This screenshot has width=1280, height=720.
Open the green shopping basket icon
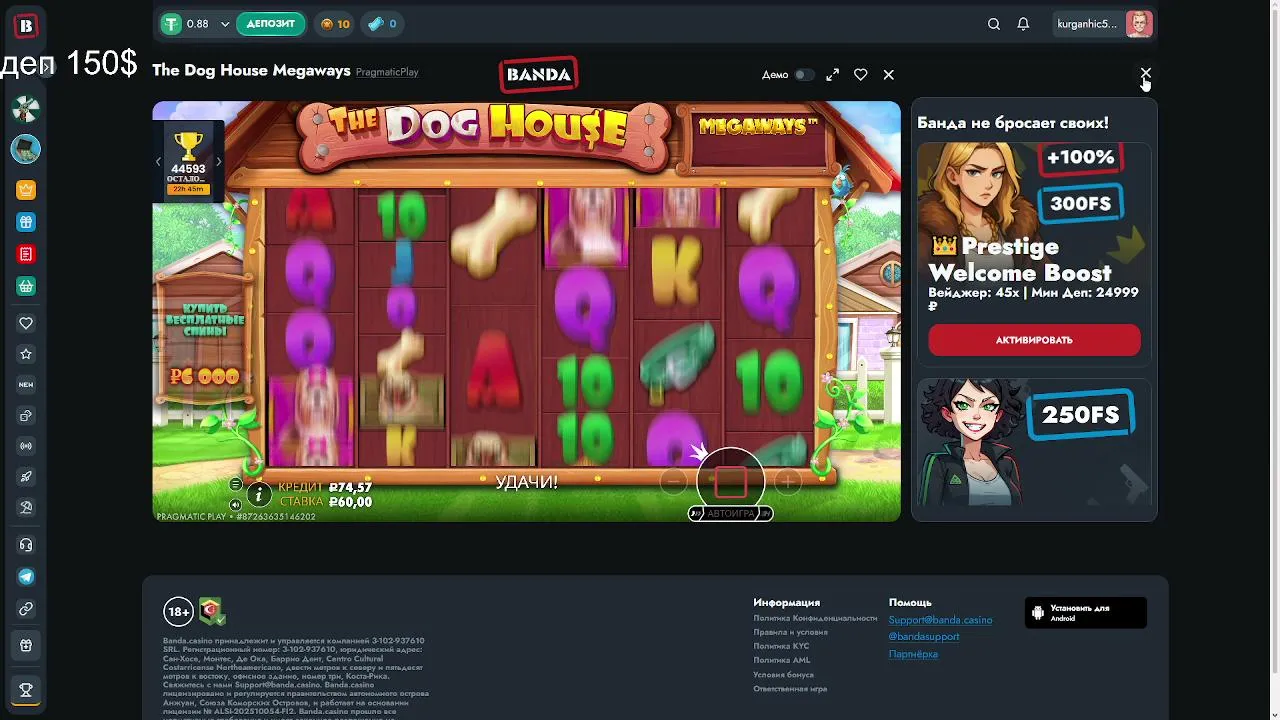[x=26, y=286]
